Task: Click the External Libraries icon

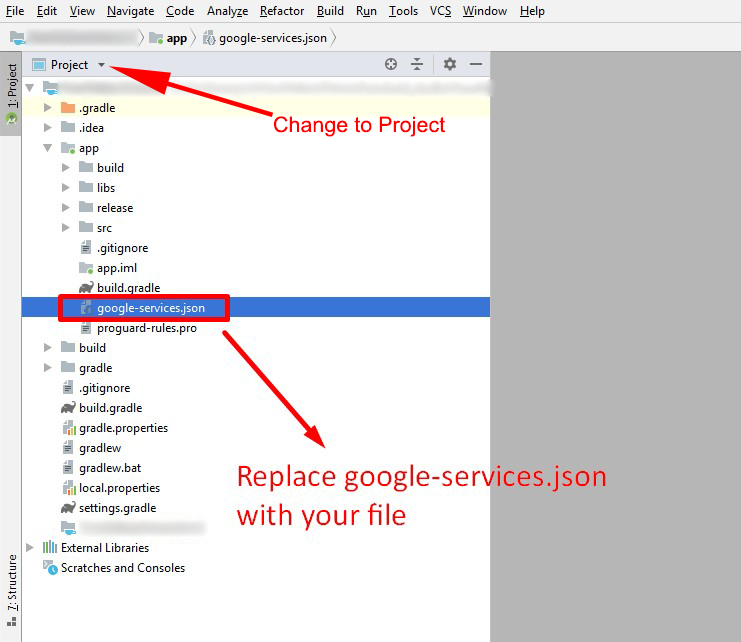Action: (50, 548)
